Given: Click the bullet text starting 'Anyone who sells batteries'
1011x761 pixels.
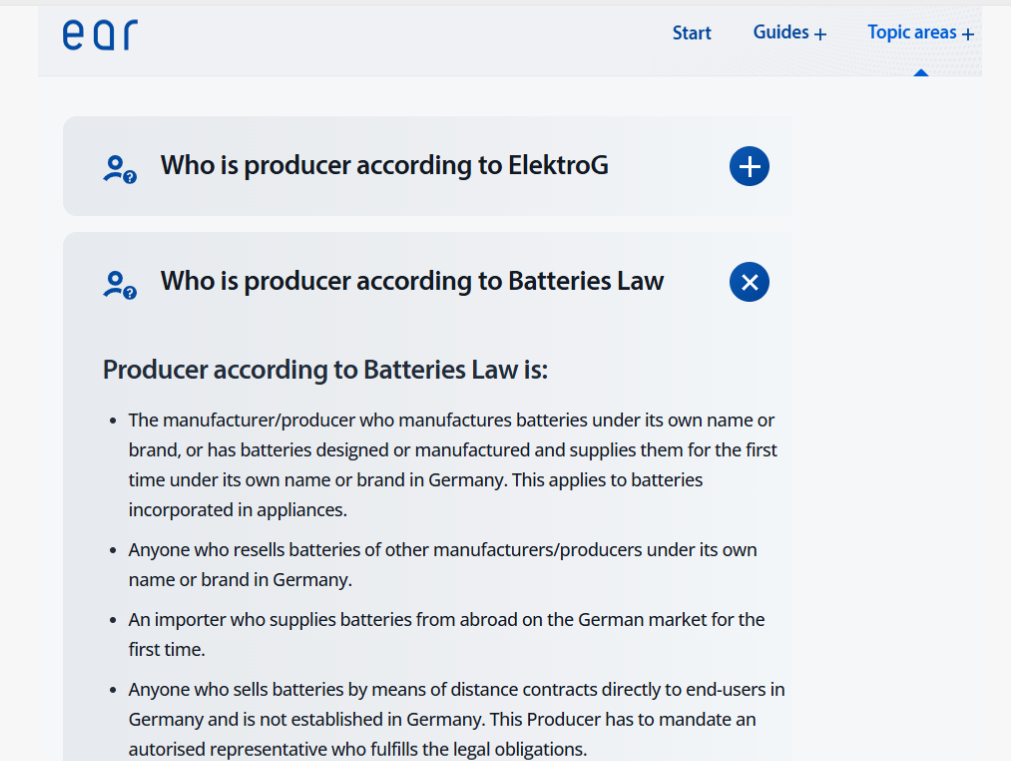Looking at the screenshot, I should click(456, 719).
